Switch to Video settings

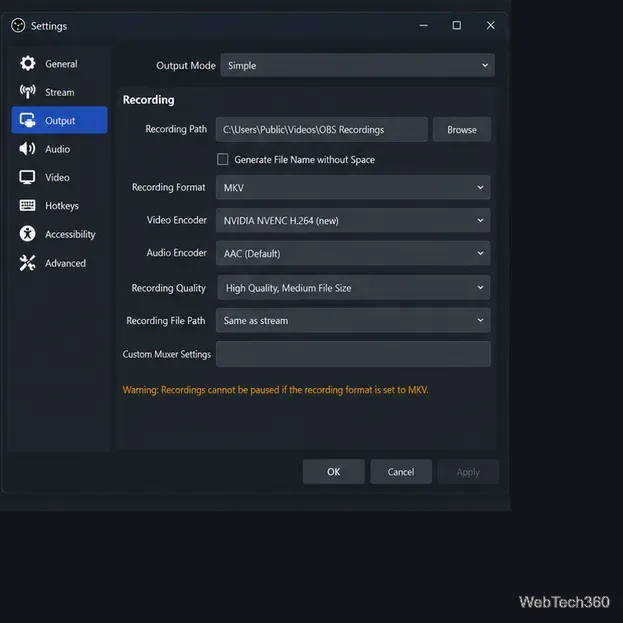[x=59, y=177]
